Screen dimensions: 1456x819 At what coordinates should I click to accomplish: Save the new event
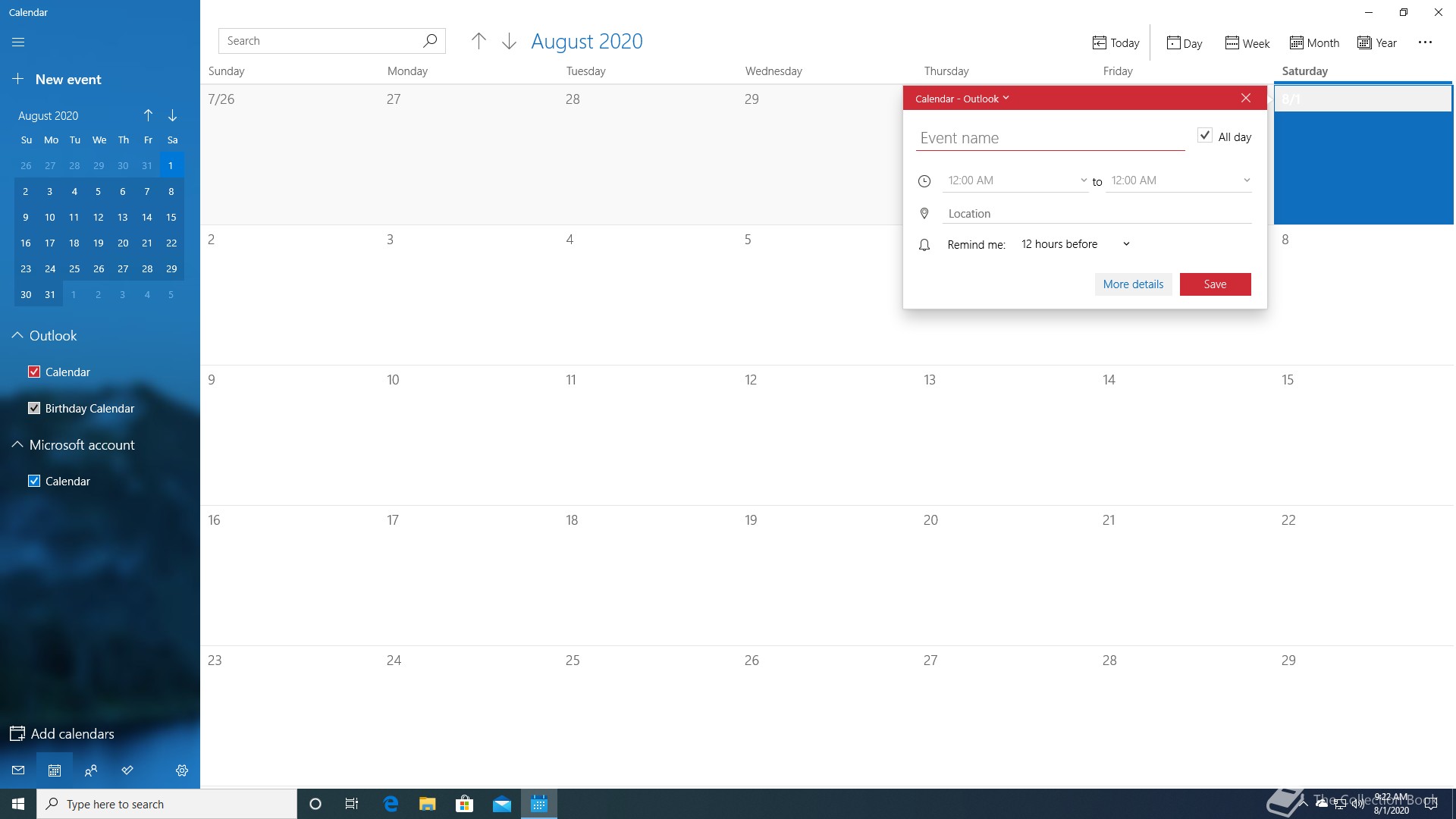click(1215, 284)
